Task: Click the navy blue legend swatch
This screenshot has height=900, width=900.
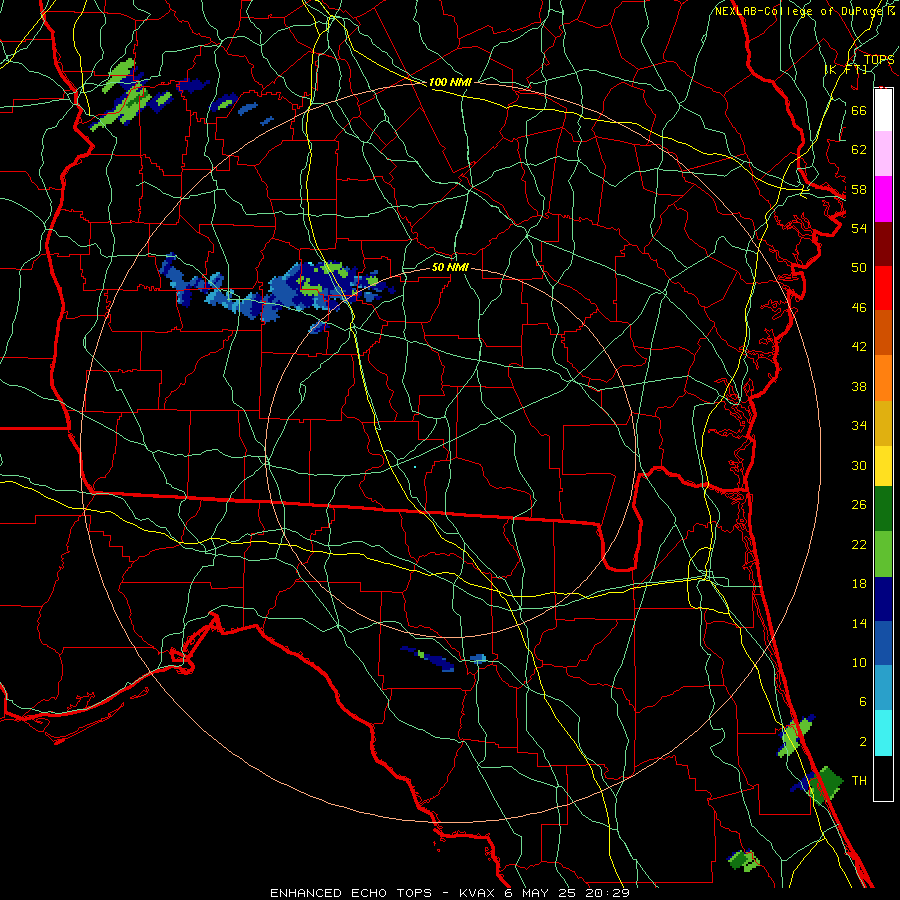Action: coord(883,599)
